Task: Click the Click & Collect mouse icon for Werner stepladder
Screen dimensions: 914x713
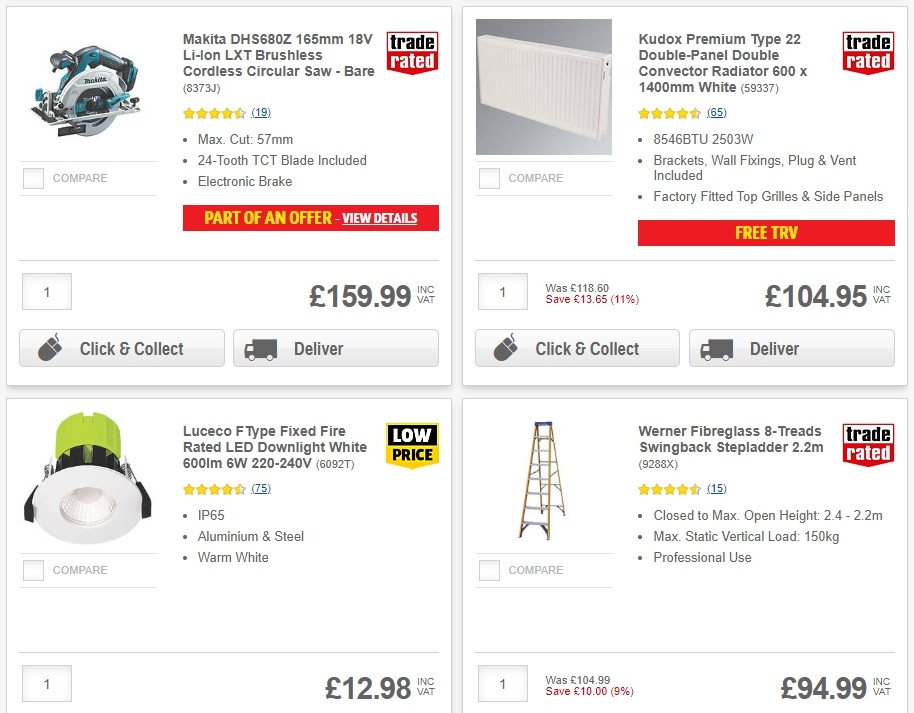Action: pyautogui.click(x=504, y=710)
